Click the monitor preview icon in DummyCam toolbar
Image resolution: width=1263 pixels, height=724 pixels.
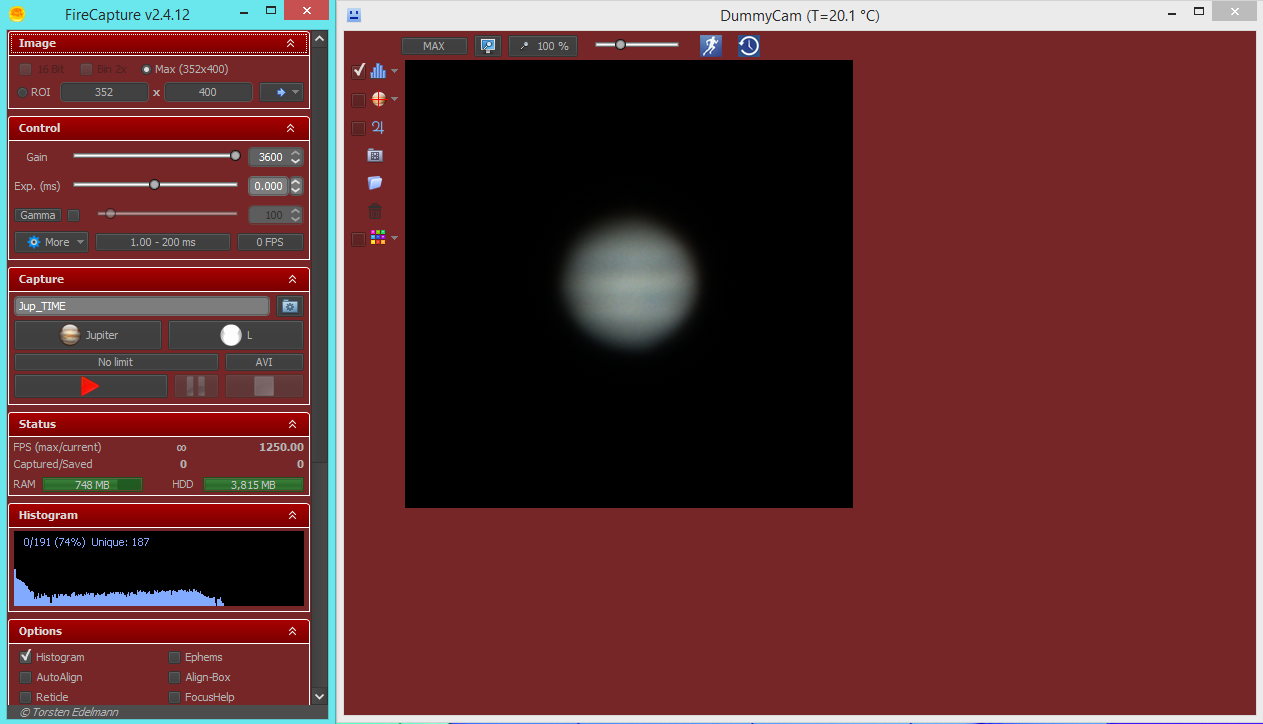pyautogui.click(x=488, y=46)
